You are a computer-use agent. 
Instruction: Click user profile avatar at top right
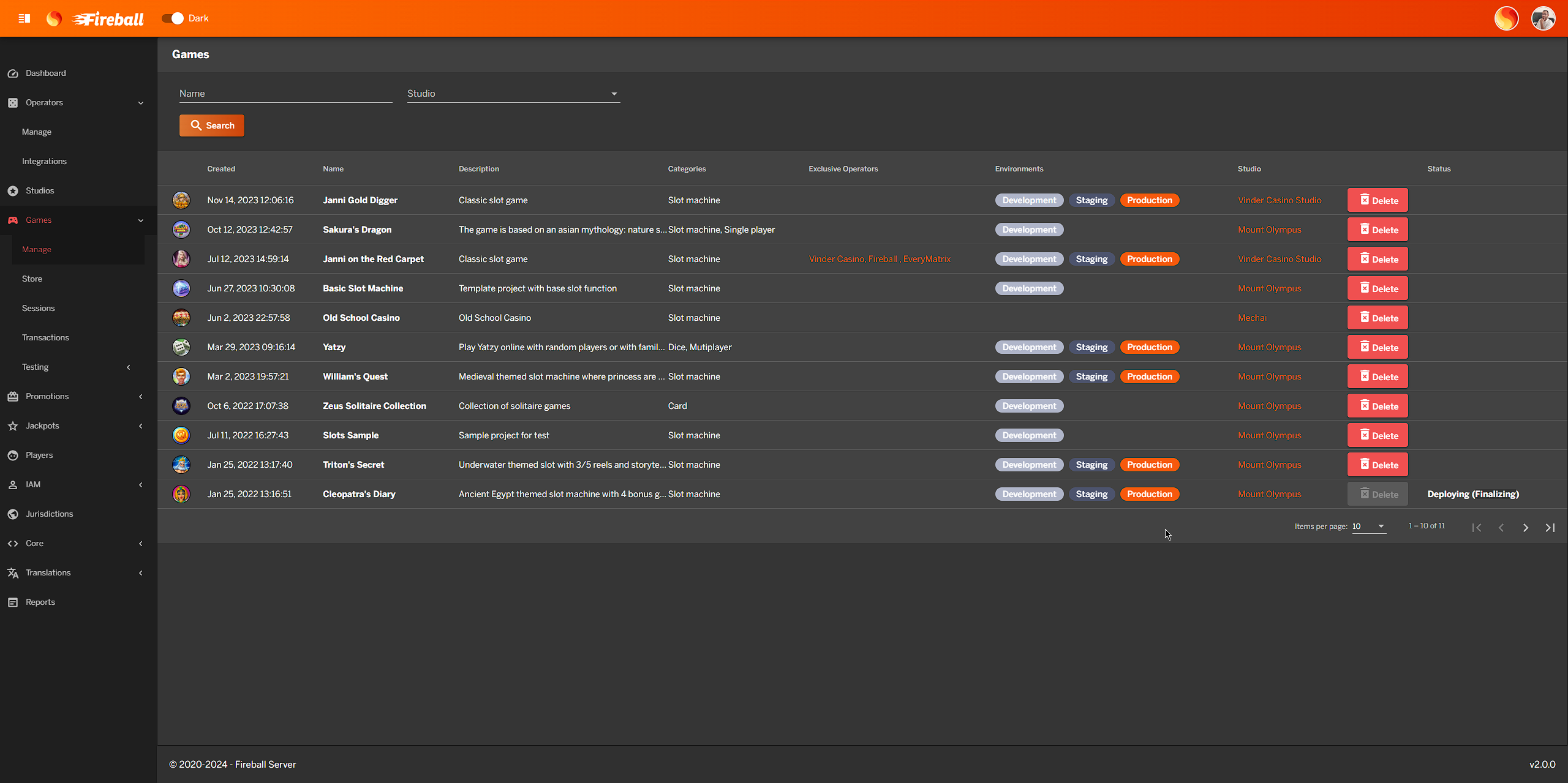point(1543,18)
